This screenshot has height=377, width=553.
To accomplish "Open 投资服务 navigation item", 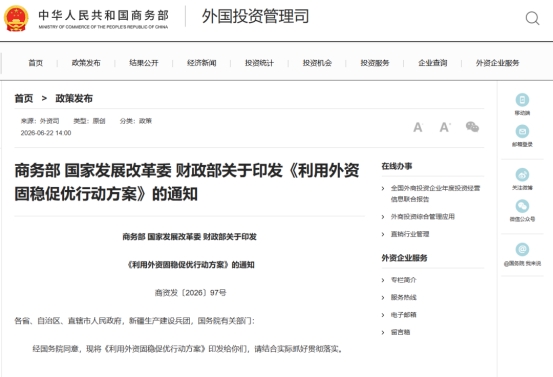I will click(375, 63).
